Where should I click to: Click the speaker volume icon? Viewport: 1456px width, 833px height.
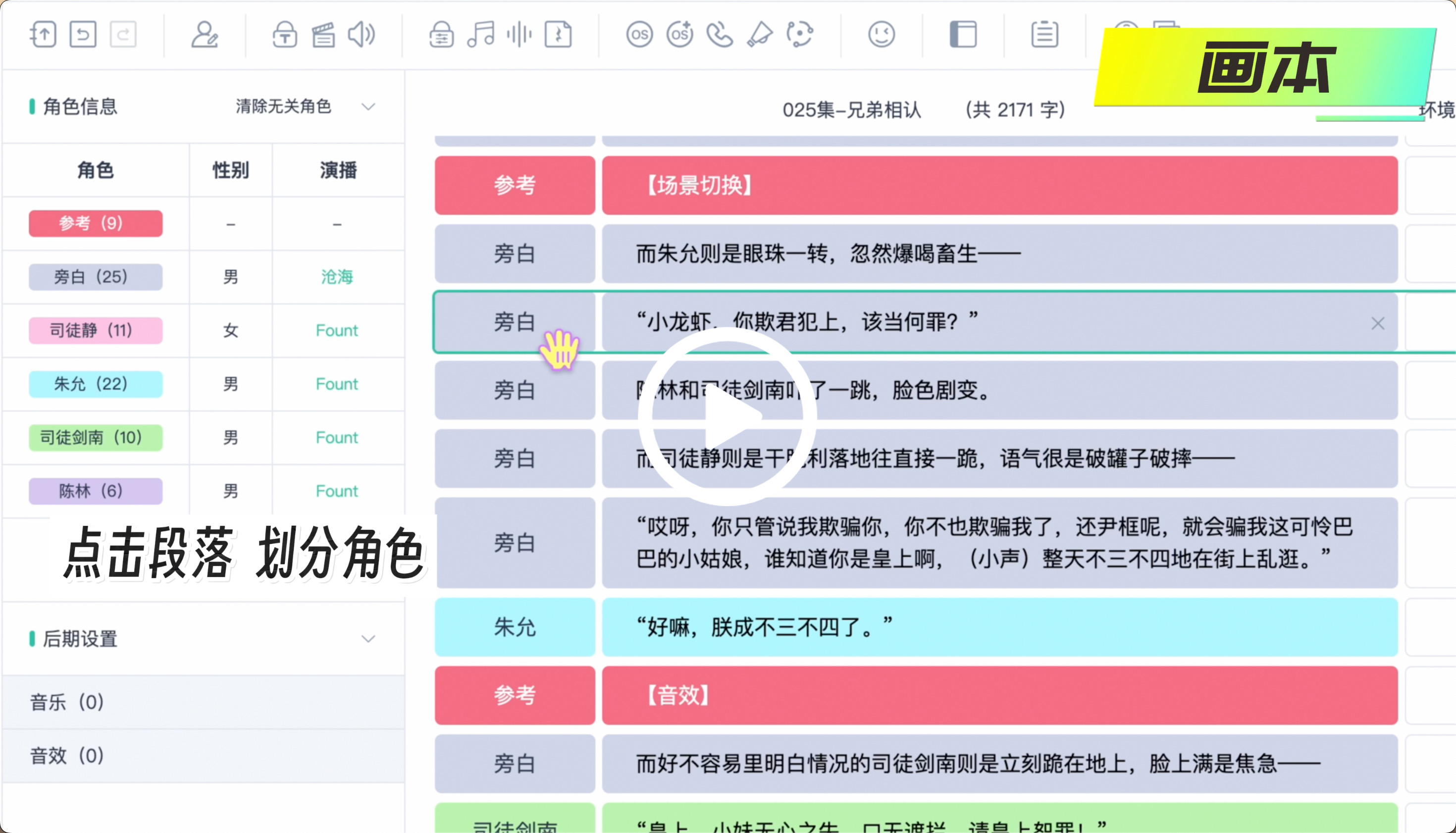(362, 34)
